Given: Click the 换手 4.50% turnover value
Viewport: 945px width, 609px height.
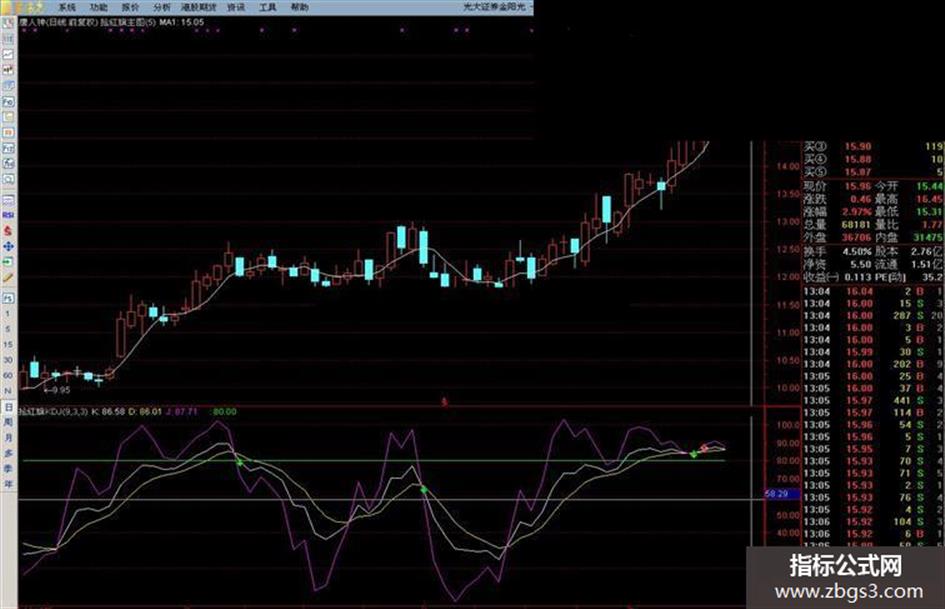Looking at the screenshot, I should point(857,251).
